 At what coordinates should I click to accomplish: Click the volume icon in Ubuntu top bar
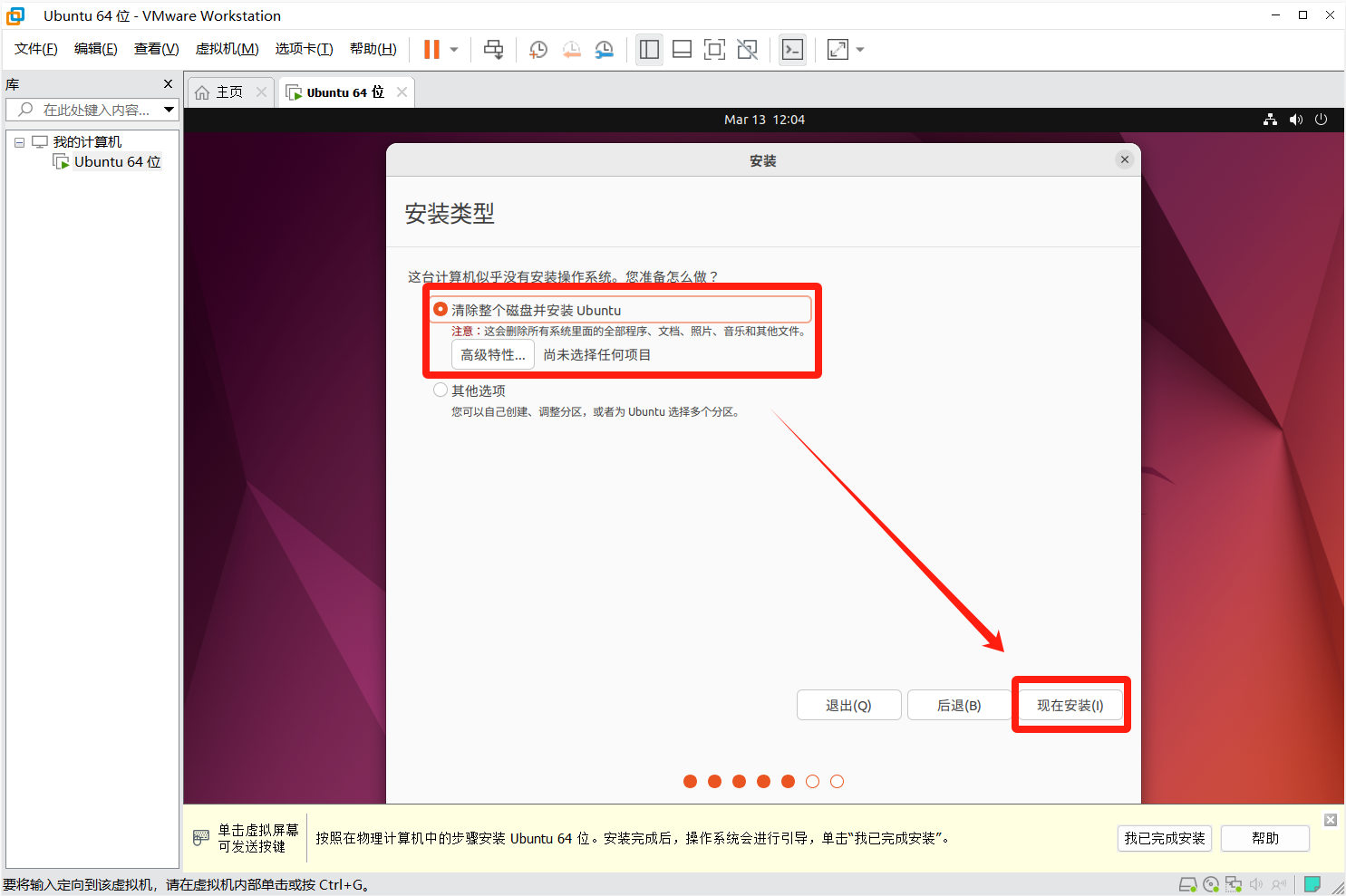1296,120
